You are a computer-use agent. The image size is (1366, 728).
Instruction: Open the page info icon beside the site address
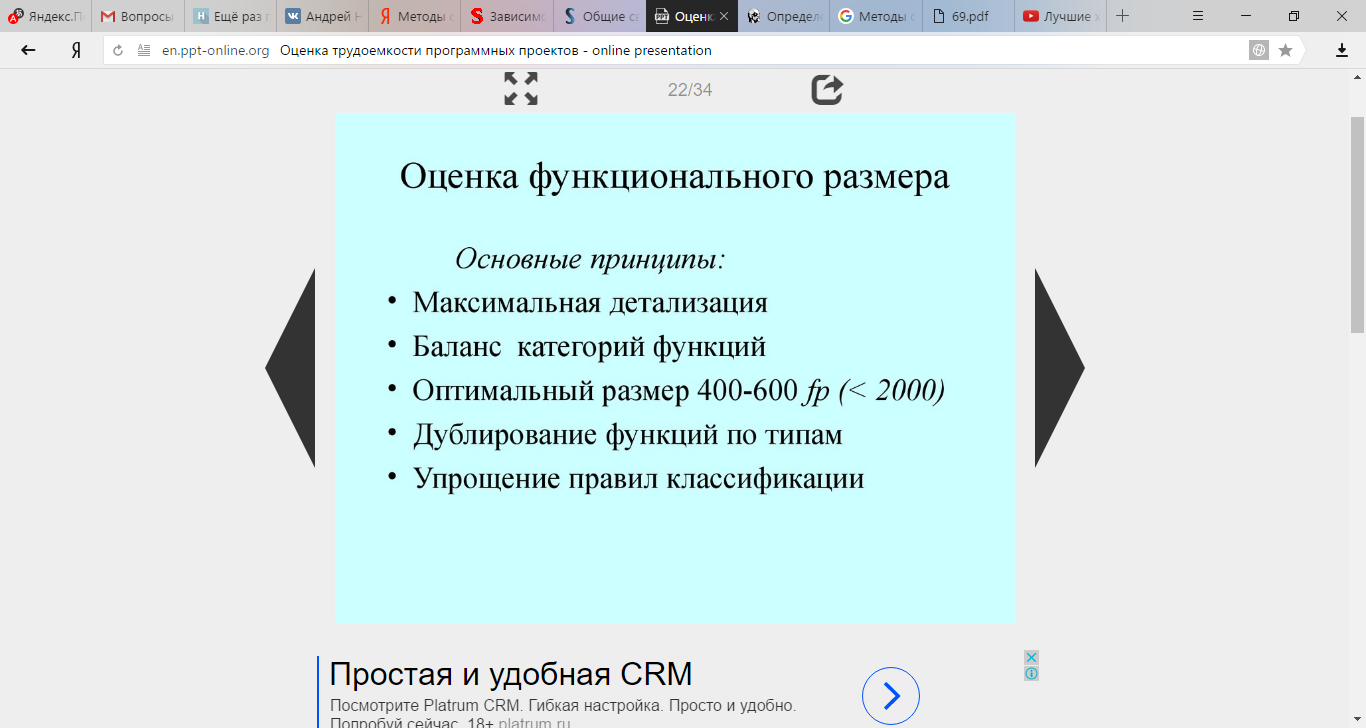(x=143, y=50)
